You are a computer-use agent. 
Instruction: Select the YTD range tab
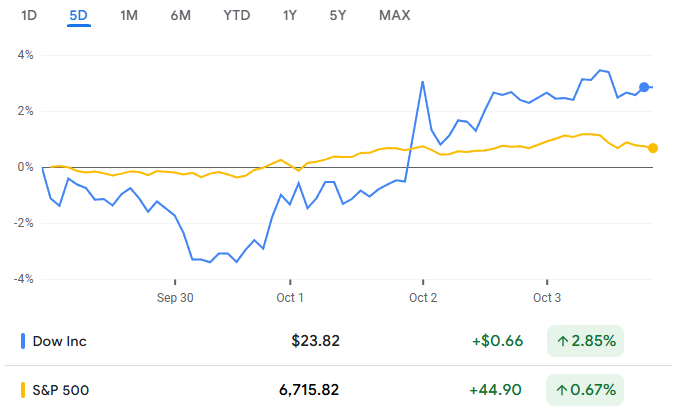click(x=237, y=15)
